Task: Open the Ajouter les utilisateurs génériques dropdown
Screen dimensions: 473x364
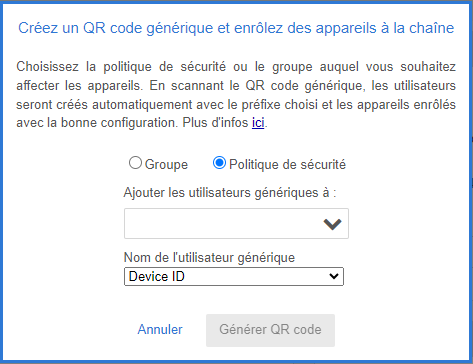Action: coord(236,224)
